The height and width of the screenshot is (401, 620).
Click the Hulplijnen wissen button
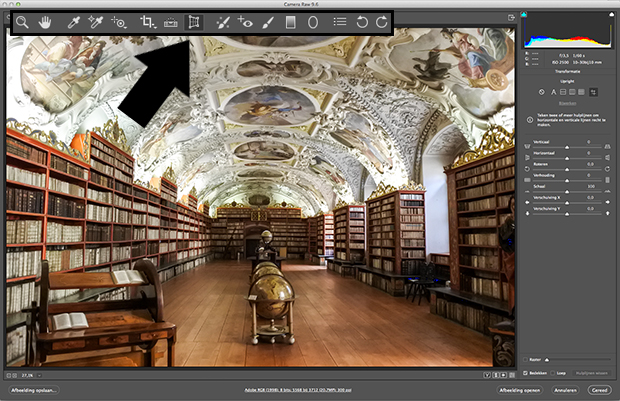[591, 373]
